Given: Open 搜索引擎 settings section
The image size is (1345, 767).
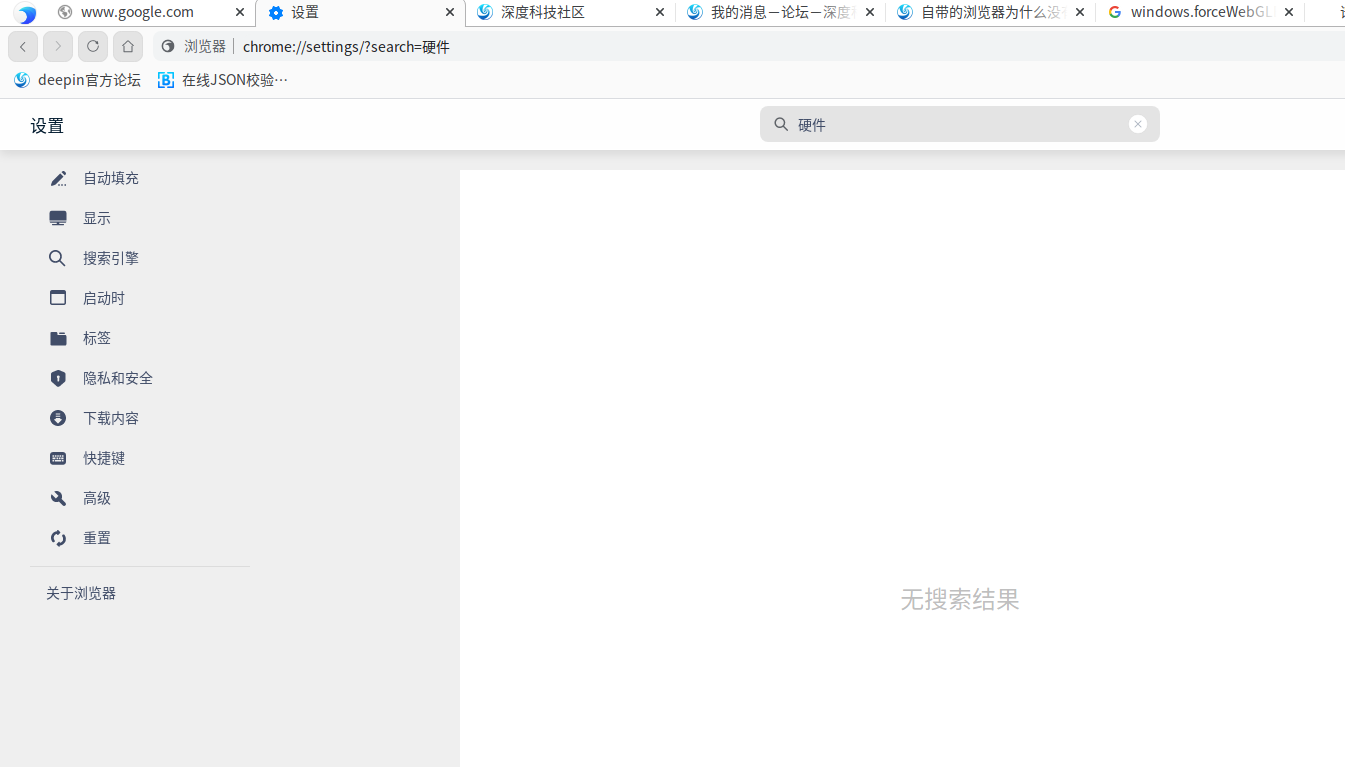Looking at the screenshot, I should [x=111, y=258].
